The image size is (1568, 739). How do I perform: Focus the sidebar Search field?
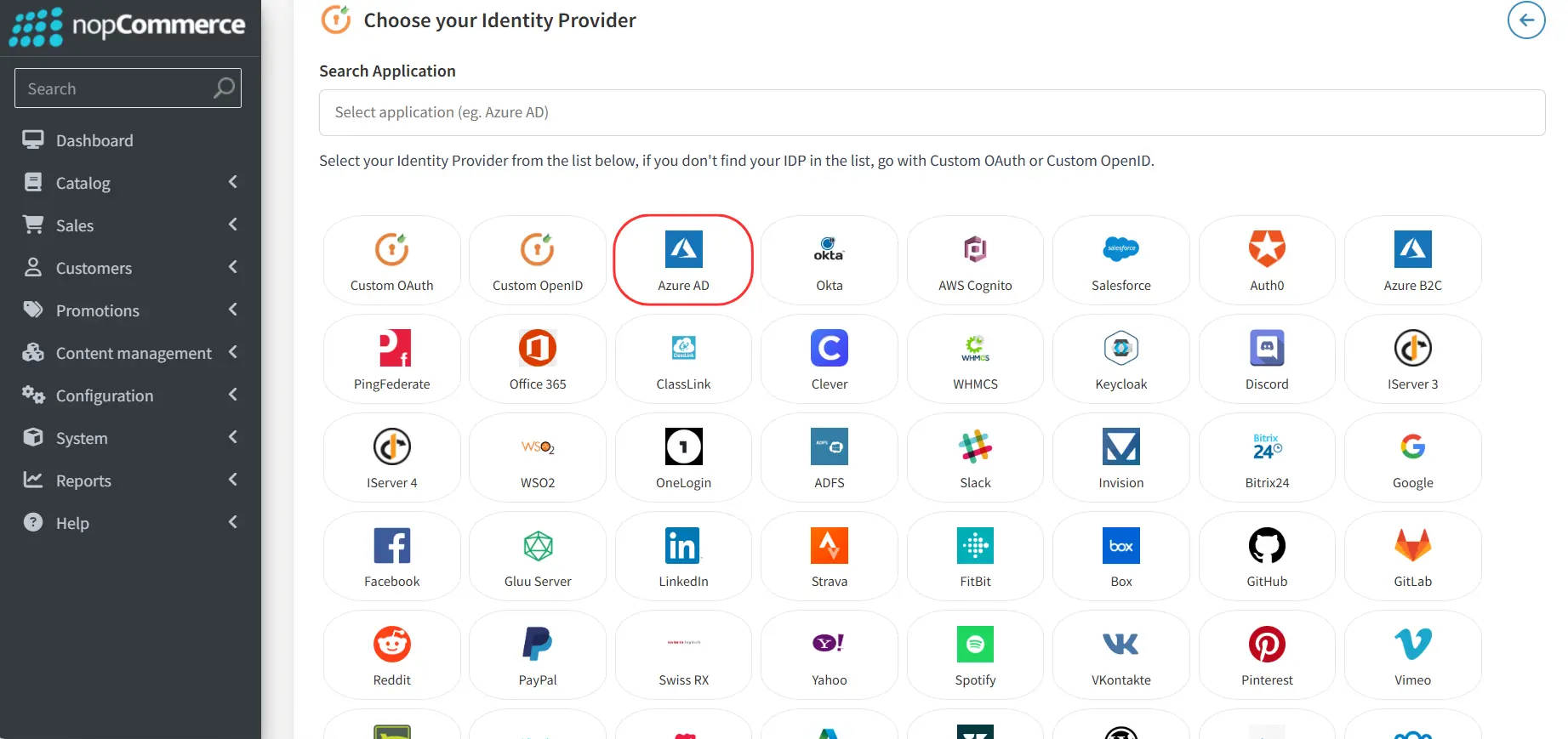[128, 88]
